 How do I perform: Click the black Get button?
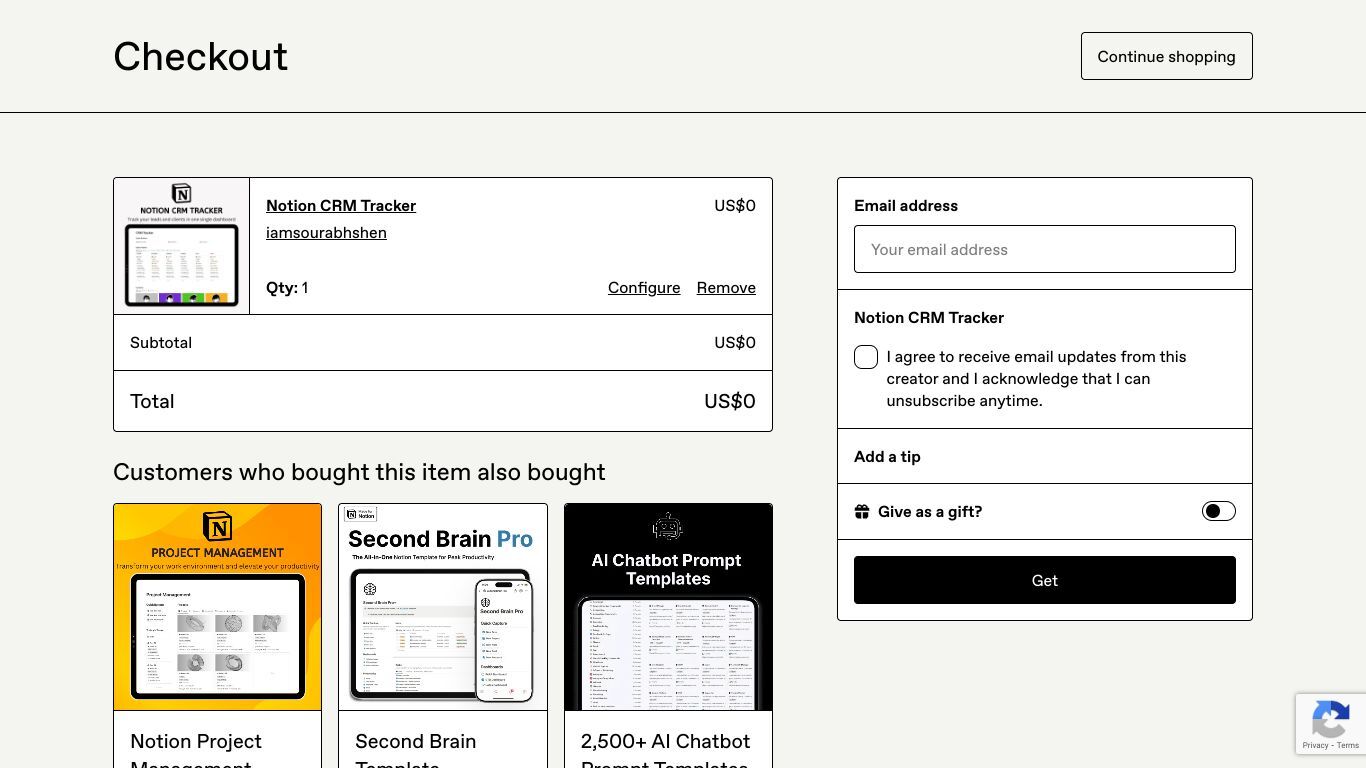click(1044, 580)
